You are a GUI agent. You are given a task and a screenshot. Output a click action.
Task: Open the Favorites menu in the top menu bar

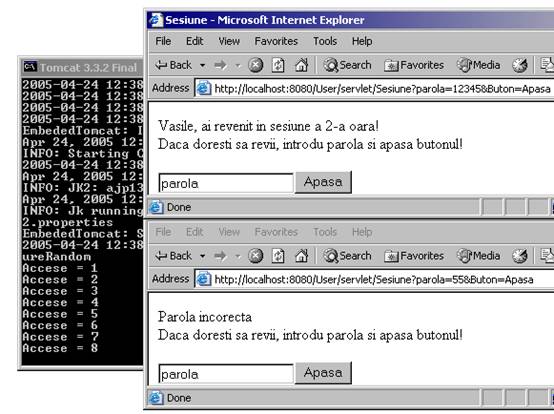click(x=276, y=41)
